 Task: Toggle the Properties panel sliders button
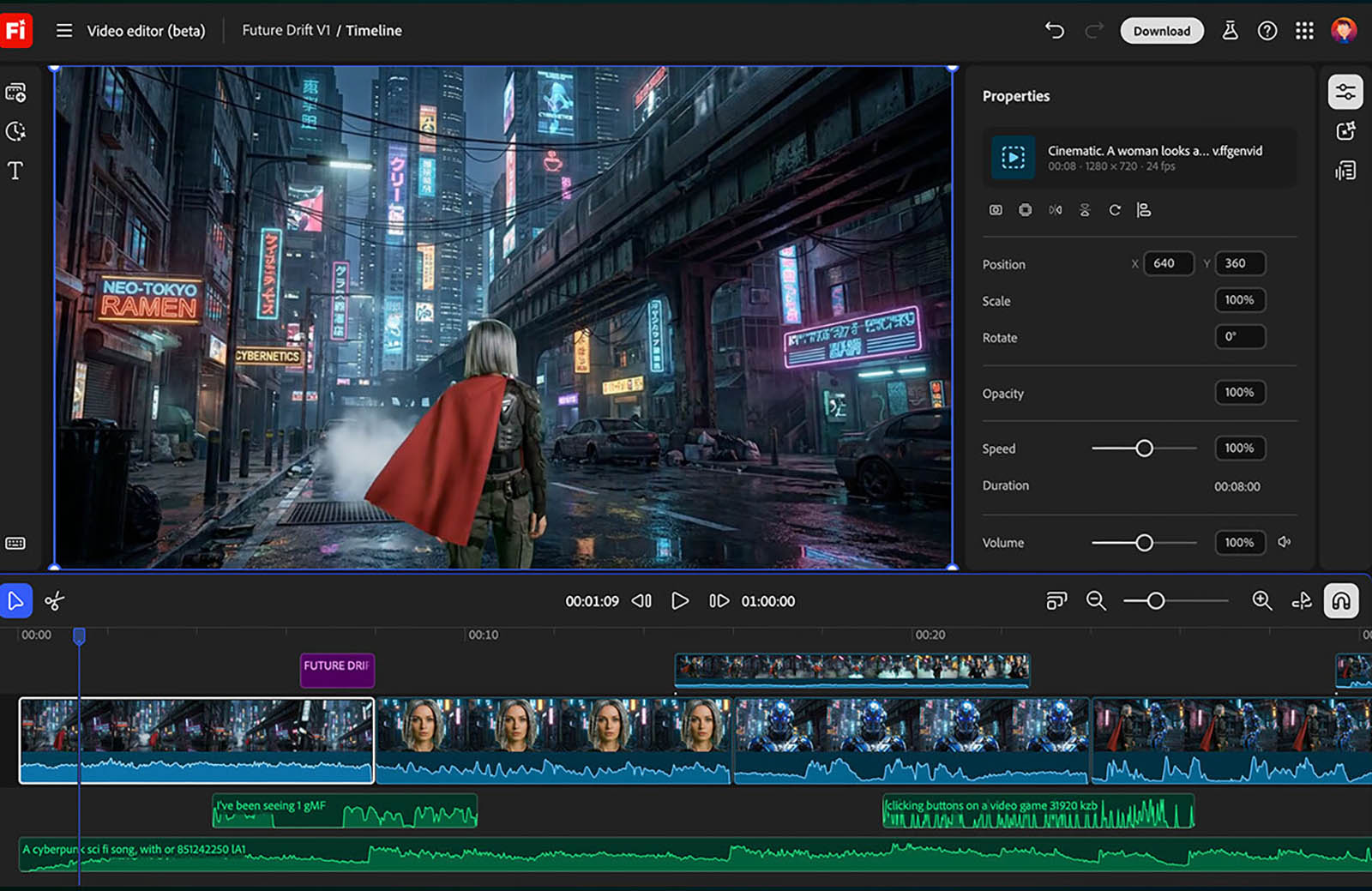[x=1345, y=93]
